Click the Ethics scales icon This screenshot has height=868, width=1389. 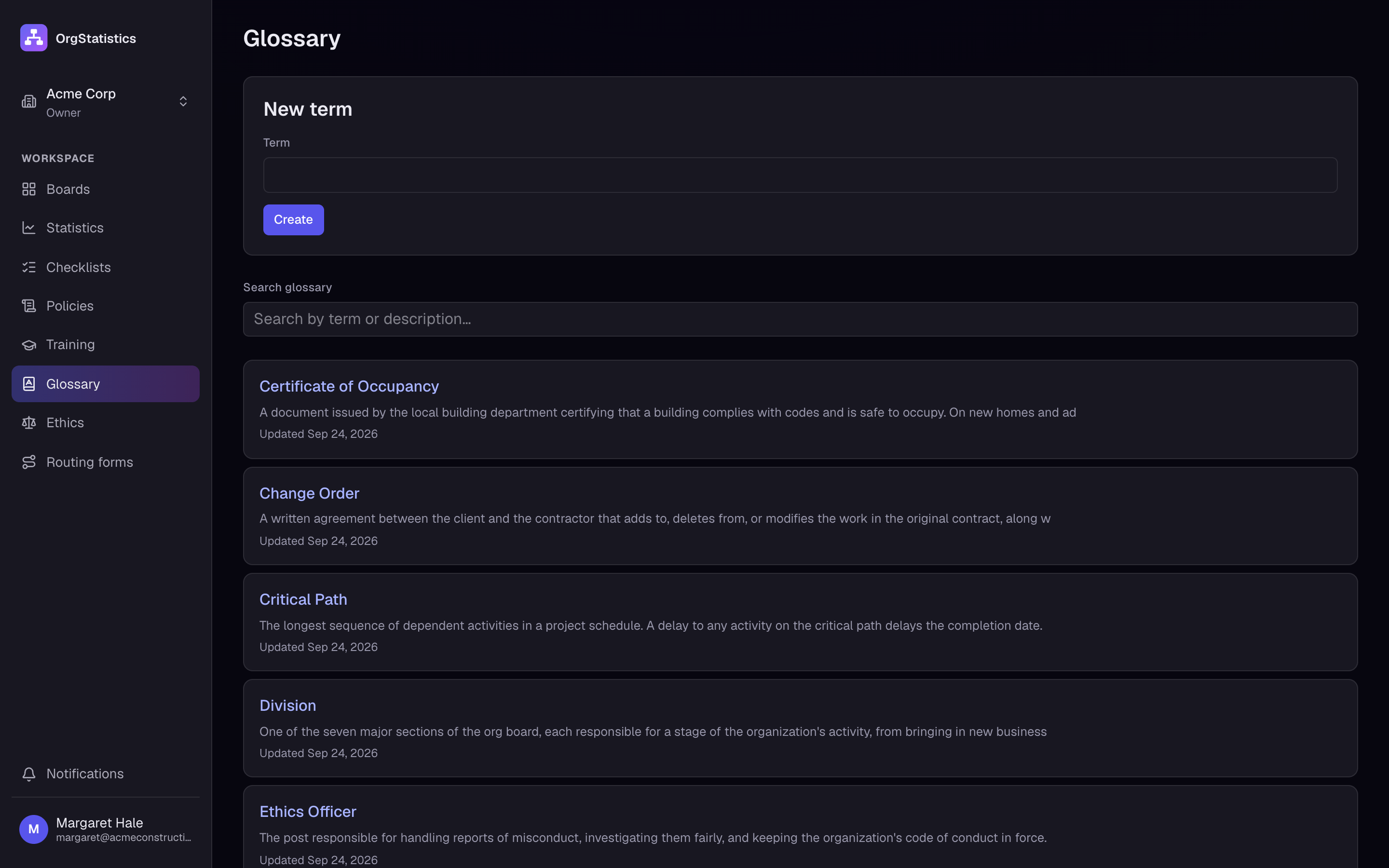(29, 422)
